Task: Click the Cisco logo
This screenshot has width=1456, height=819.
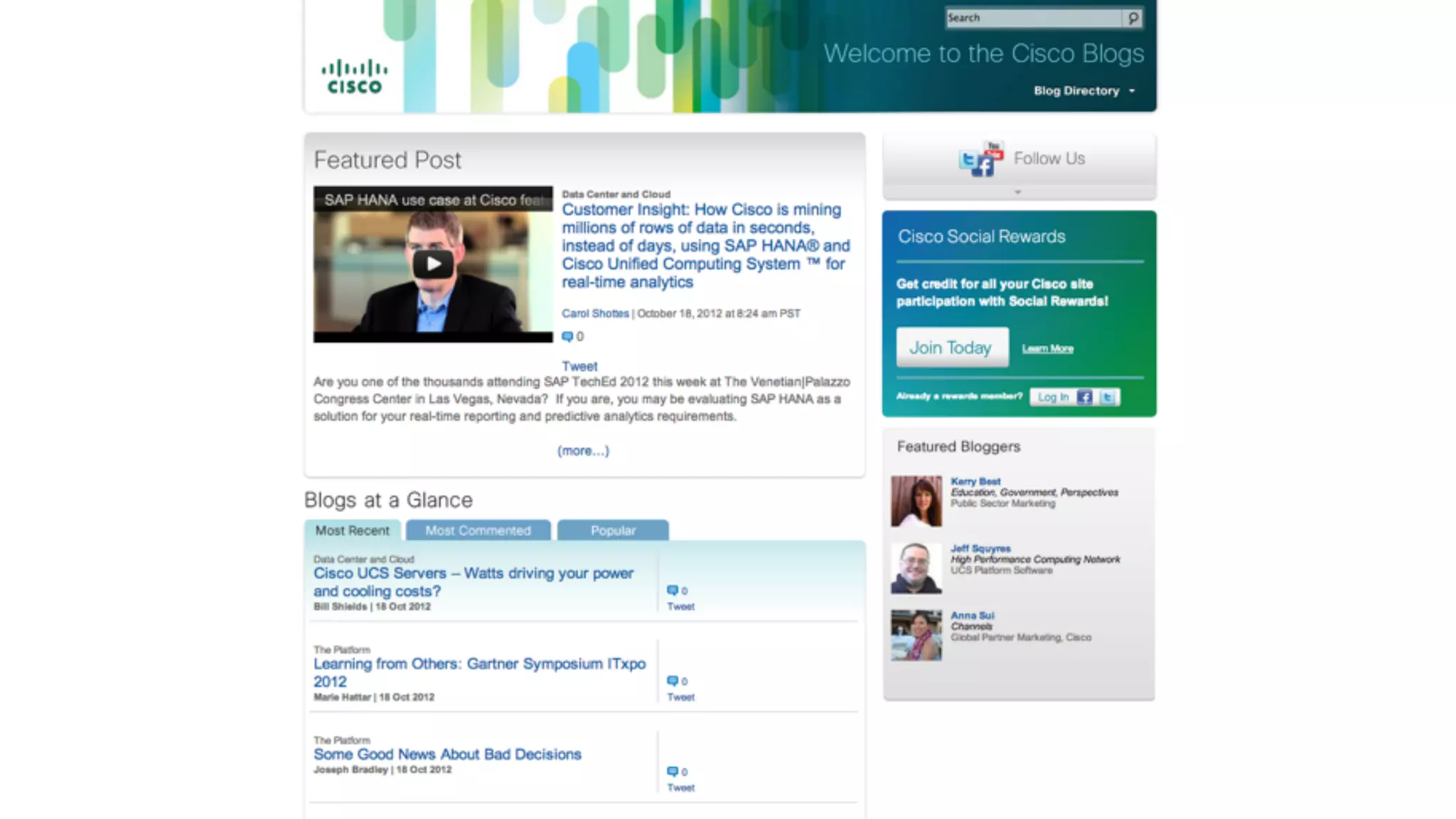Action: coord(354,77)
